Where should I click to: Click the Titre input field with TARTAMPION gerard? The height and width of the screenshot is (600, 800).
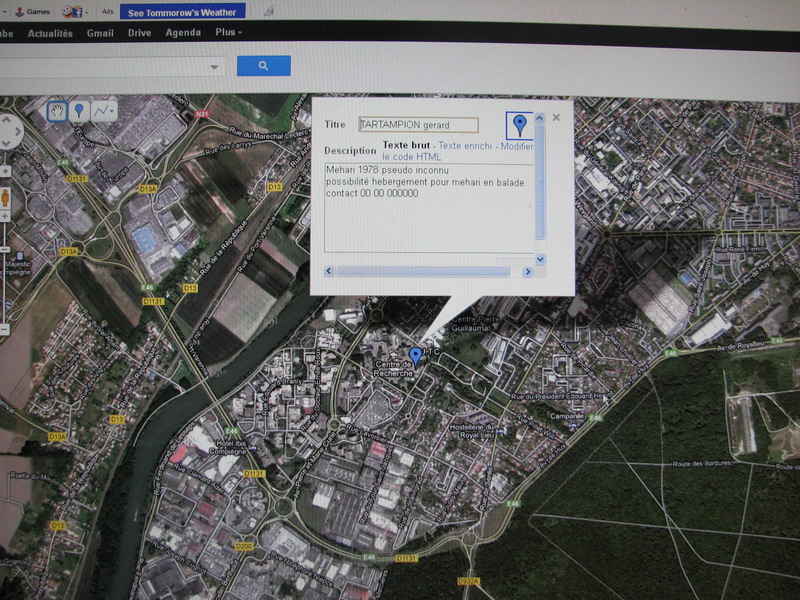[418, 124]
